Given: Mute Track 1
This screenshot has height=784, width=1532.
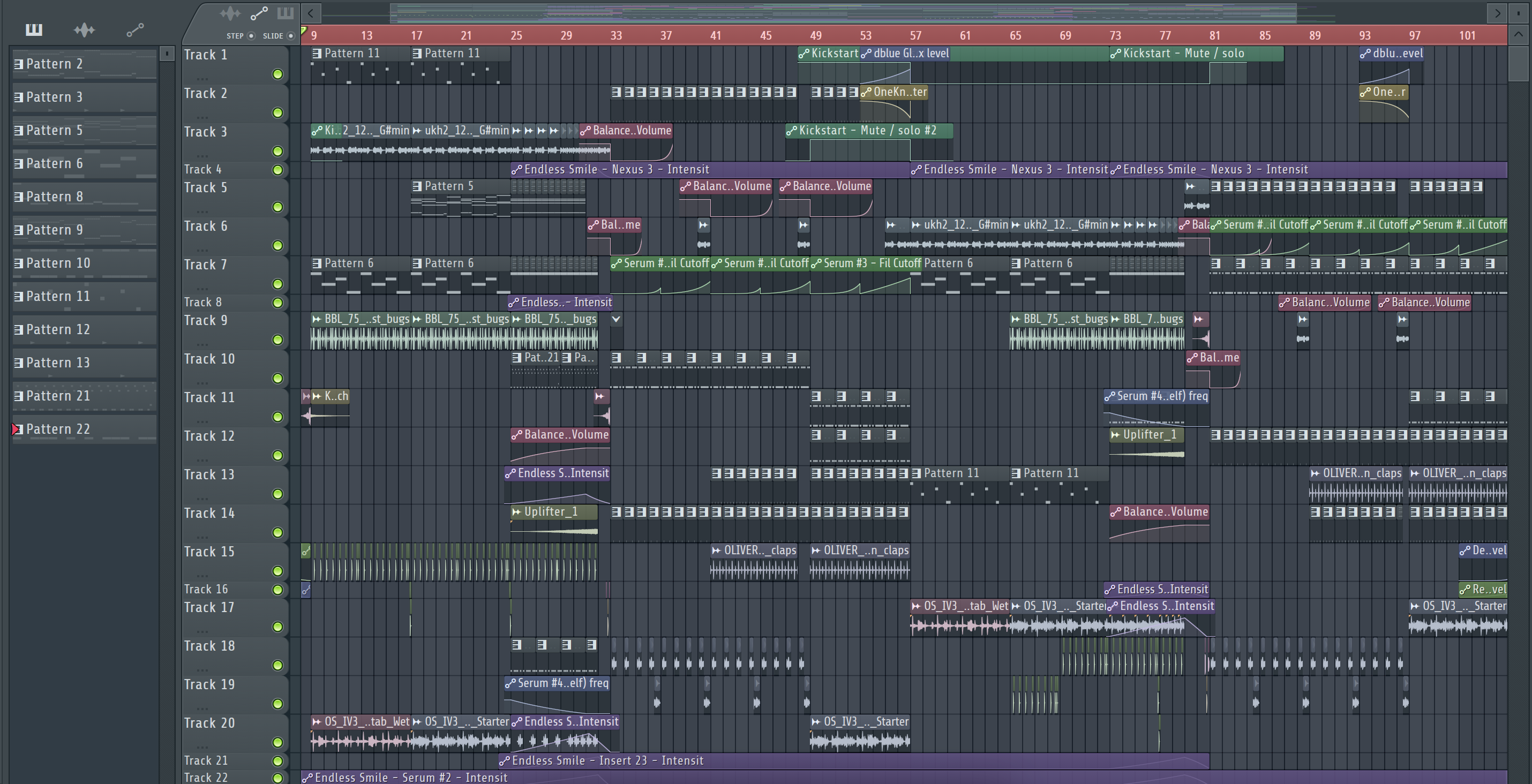Looking at the screenshot, I should point(277,74).
